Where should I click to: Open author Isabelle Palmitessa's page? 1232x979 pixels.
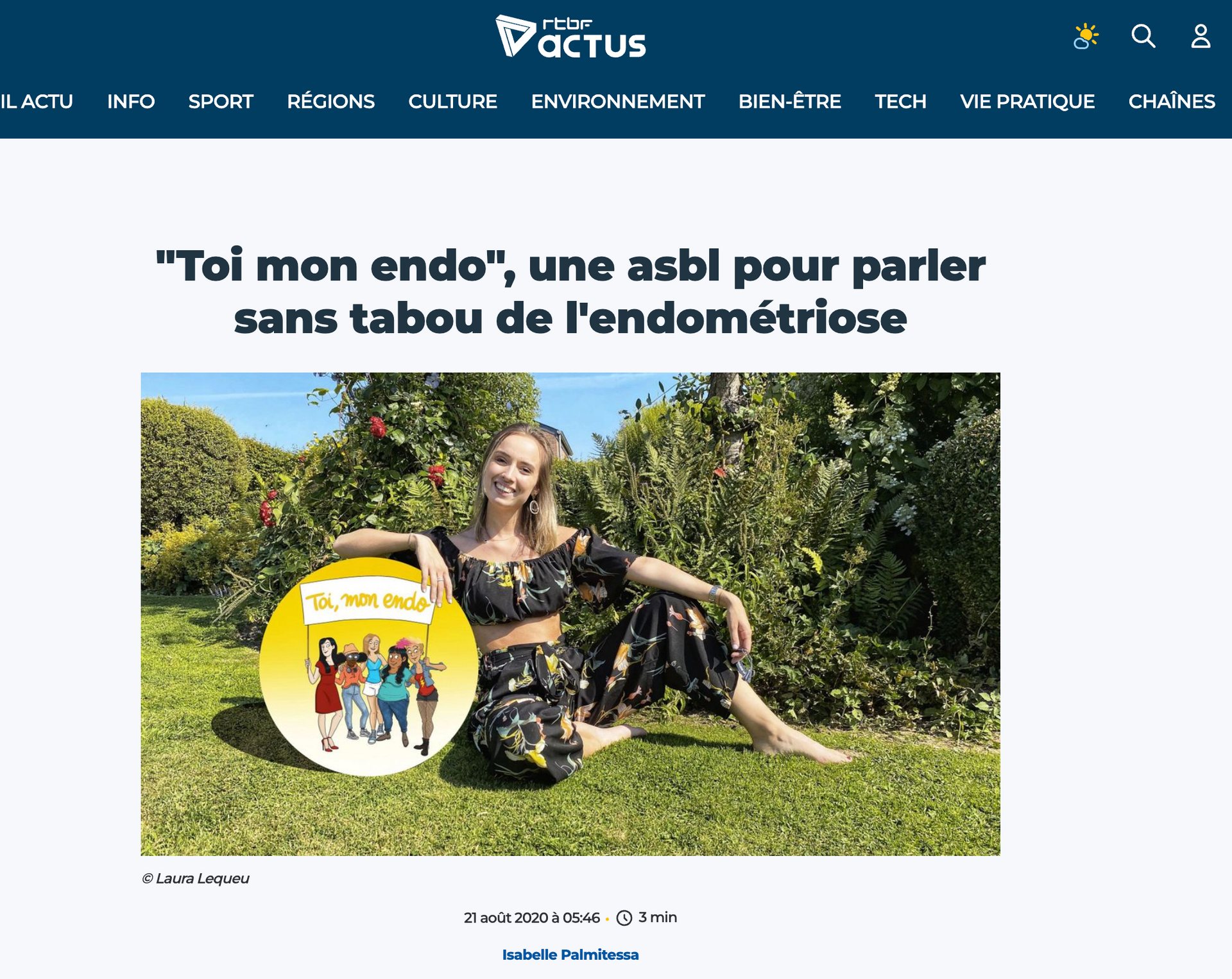click(x=570, y=955)
